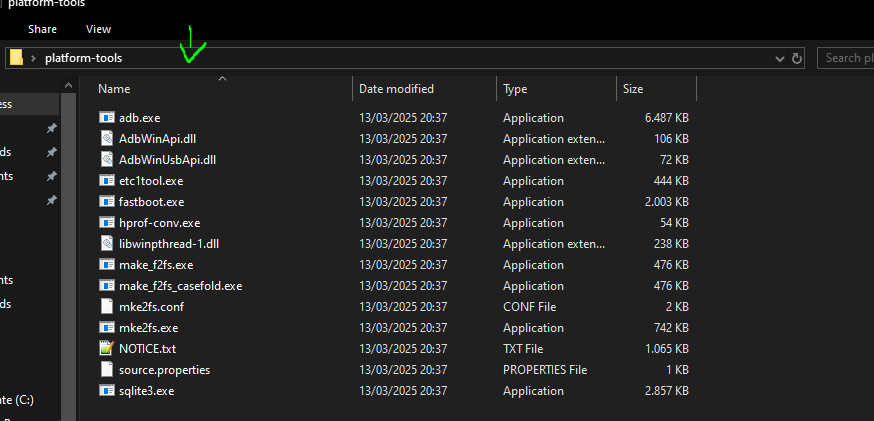Click the 742 KB size of mke2fs.exe

pos(671,327)
